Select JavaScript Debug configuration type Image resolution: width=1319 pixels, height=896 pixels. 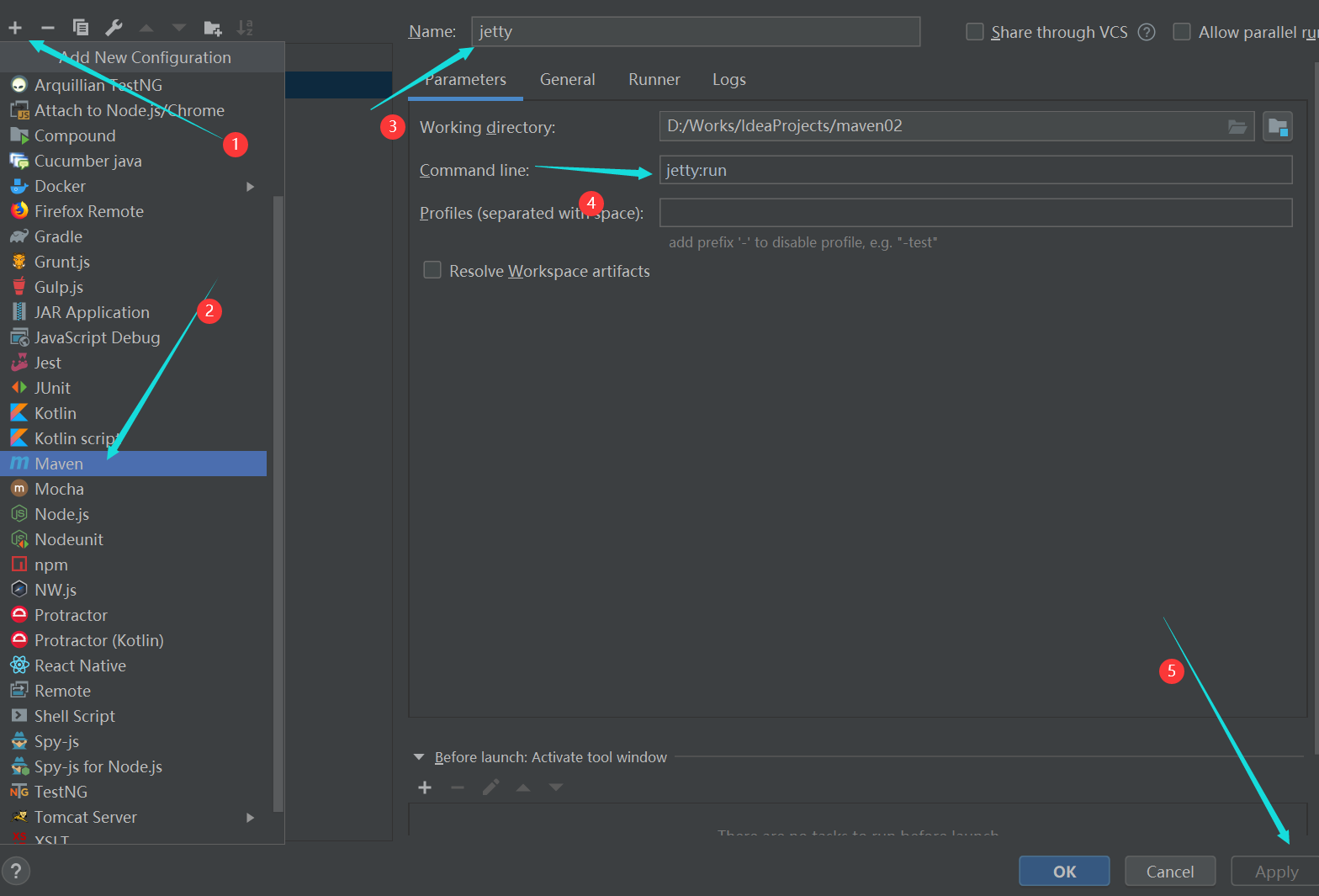tap(135, 337)
